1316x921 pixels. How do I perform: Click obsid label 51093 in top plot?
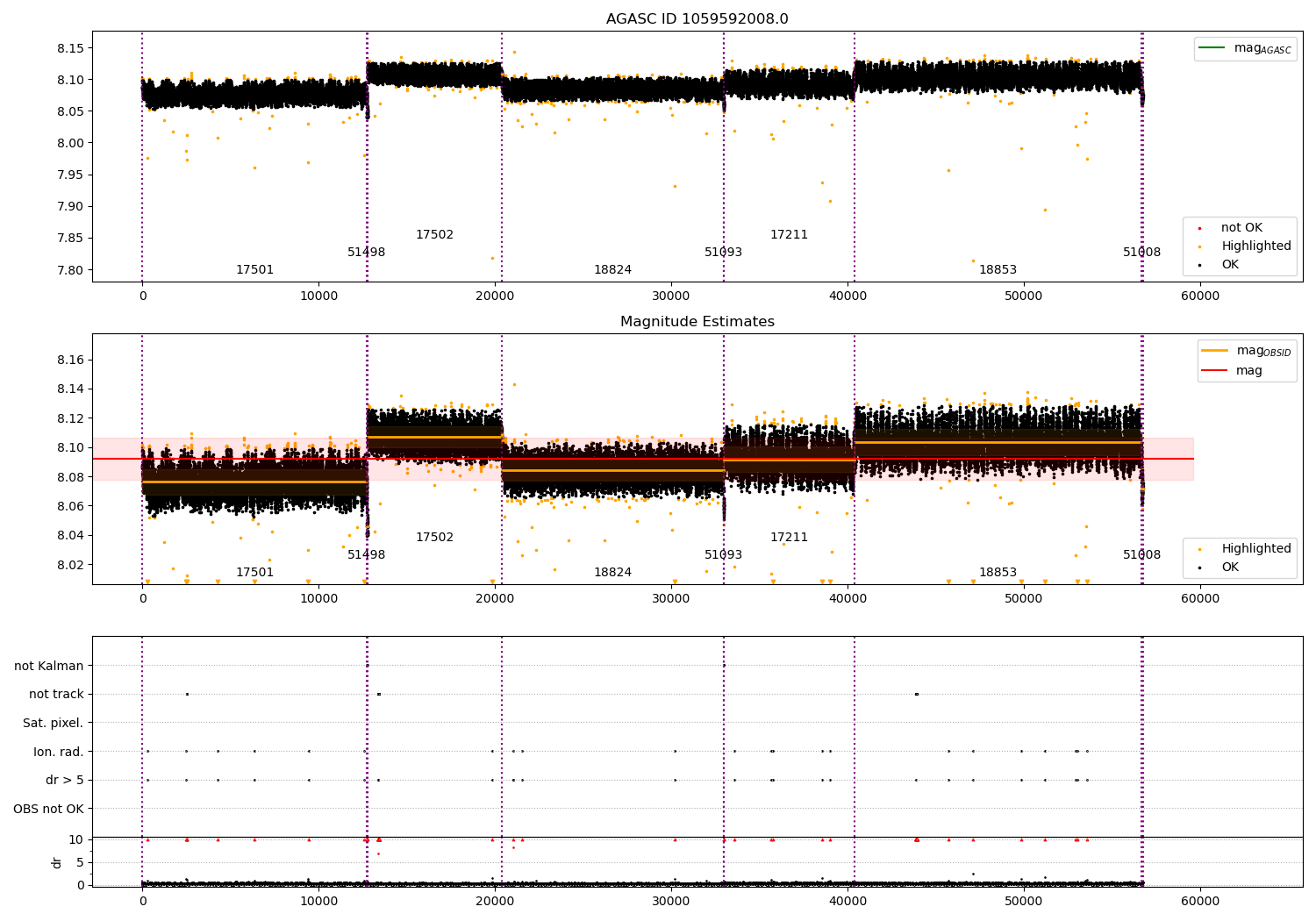click(724, 253)
